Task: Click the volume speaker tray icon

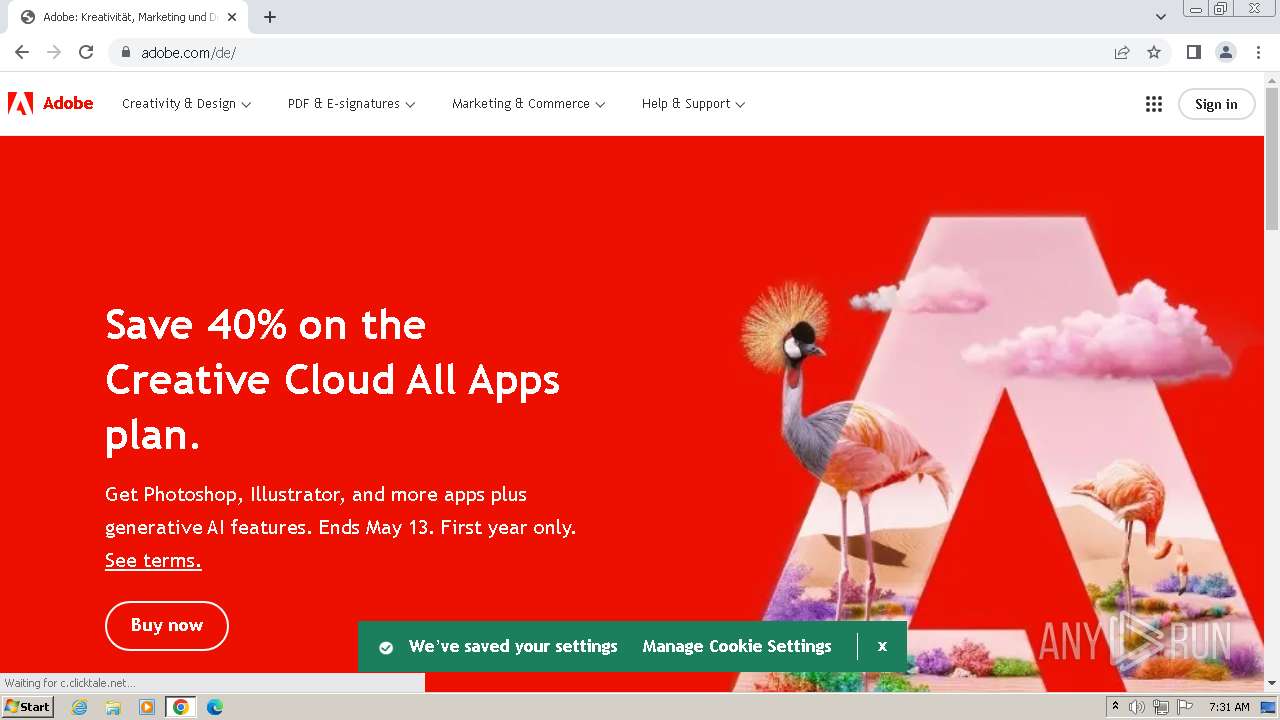Action: pos(1136,707)
